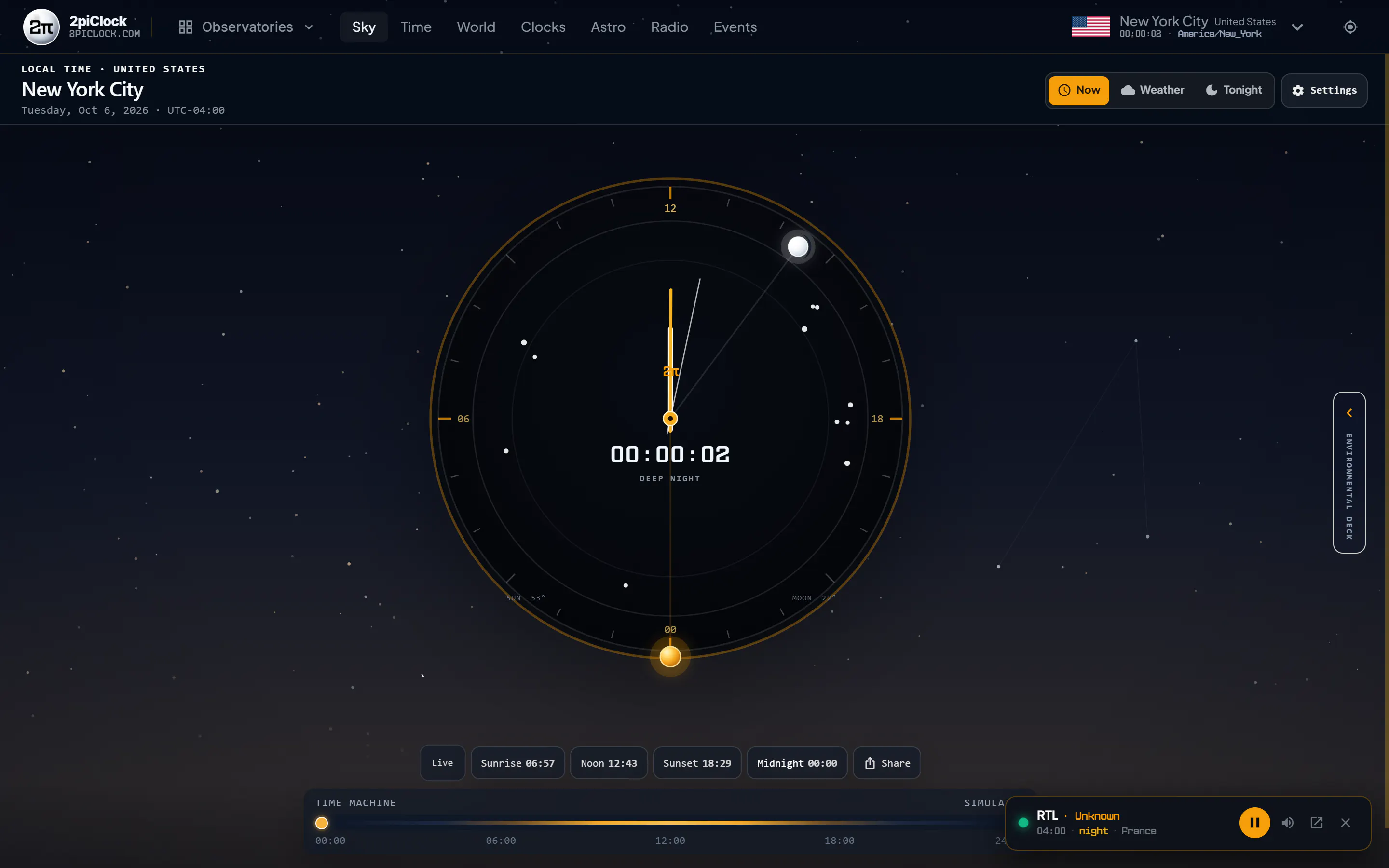Open the Observatories dropdown menu
Viewport: 1389px width, 868px height.
tap(245, 27)
